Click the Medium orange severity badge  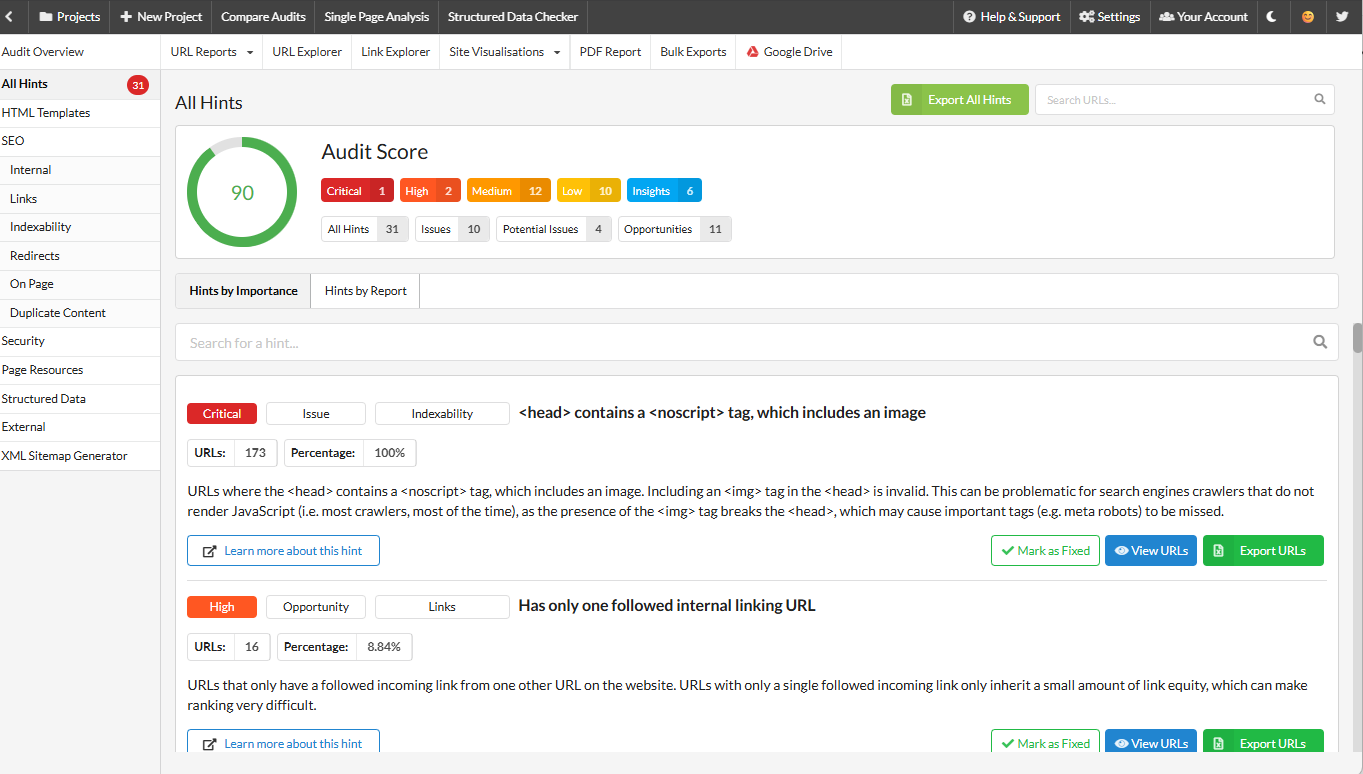tap(506, 191)
